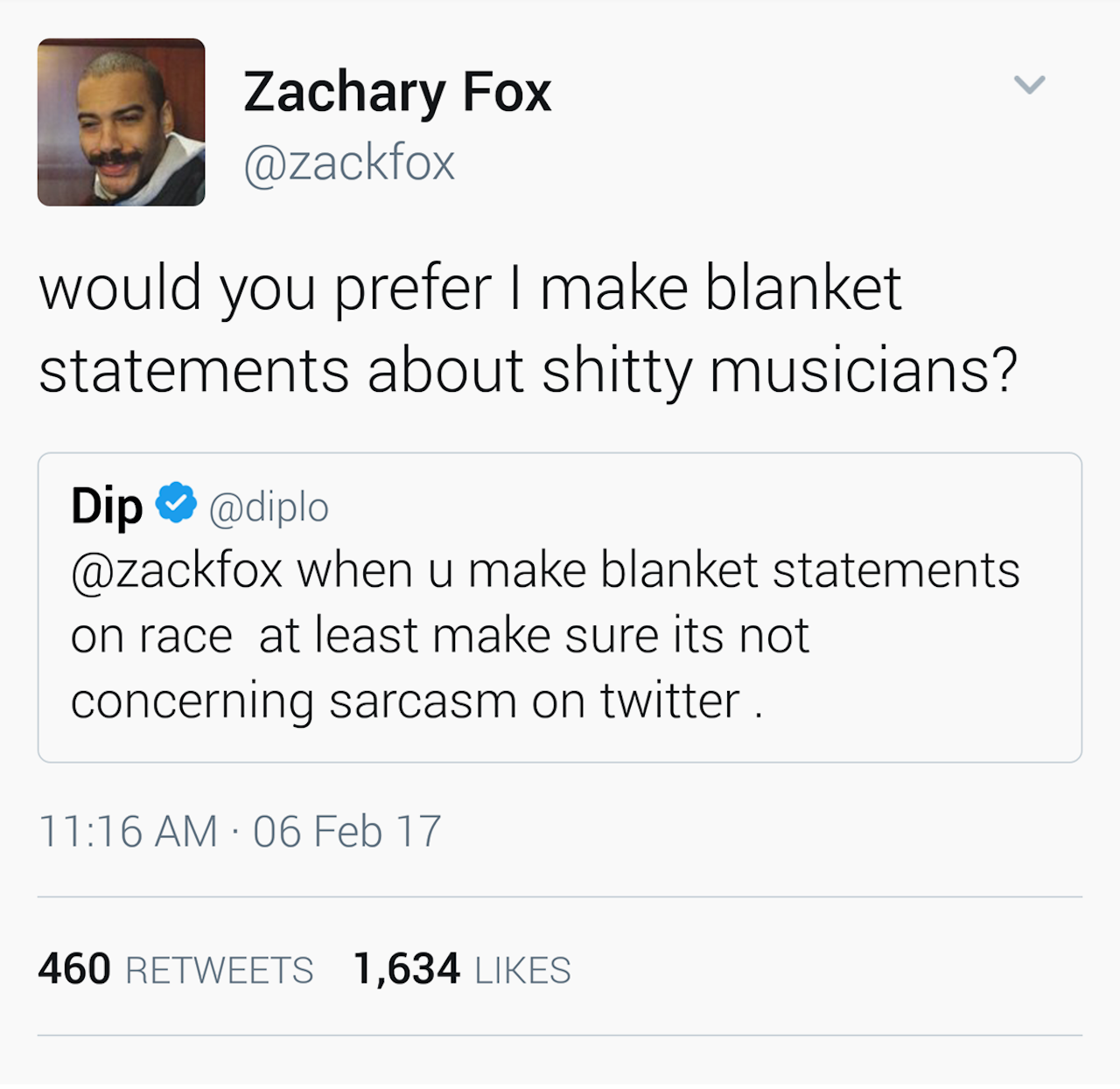Click the 460 retweet count number
1120x1089 pixels.
click(x=74, y=969)
